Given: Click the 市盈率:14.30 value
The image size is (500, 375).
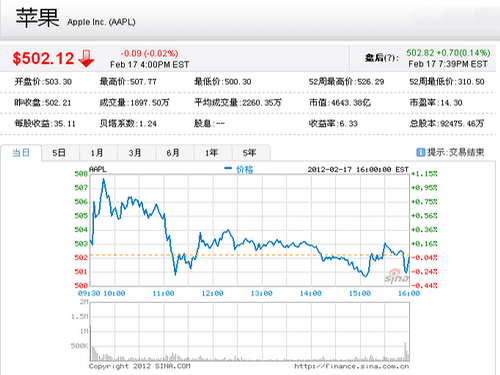Looking at the screenshot, I should click(436, 103).
